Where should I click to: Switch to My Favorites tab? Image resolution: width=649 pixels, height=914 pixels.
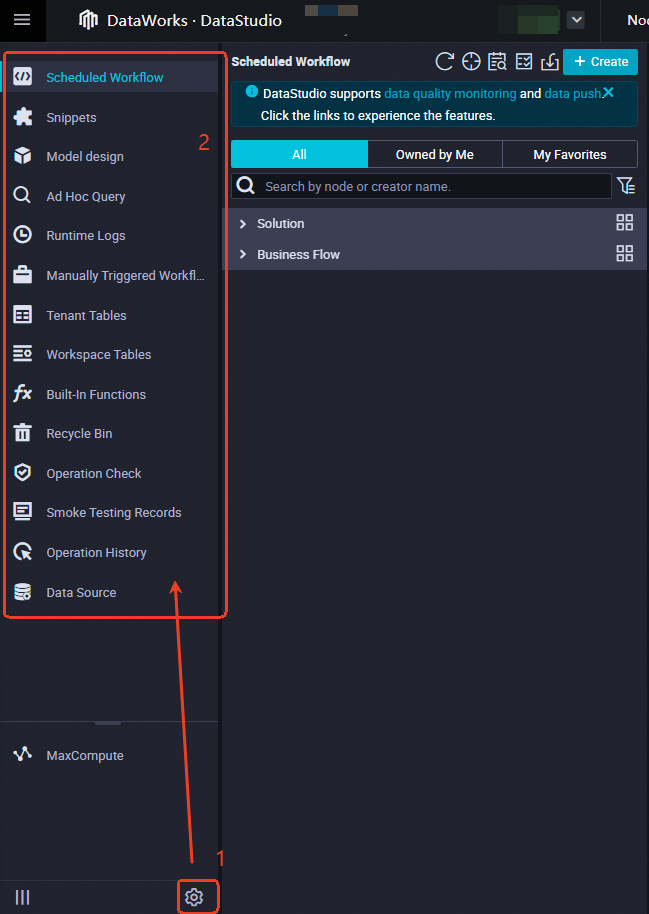point(570,154)
